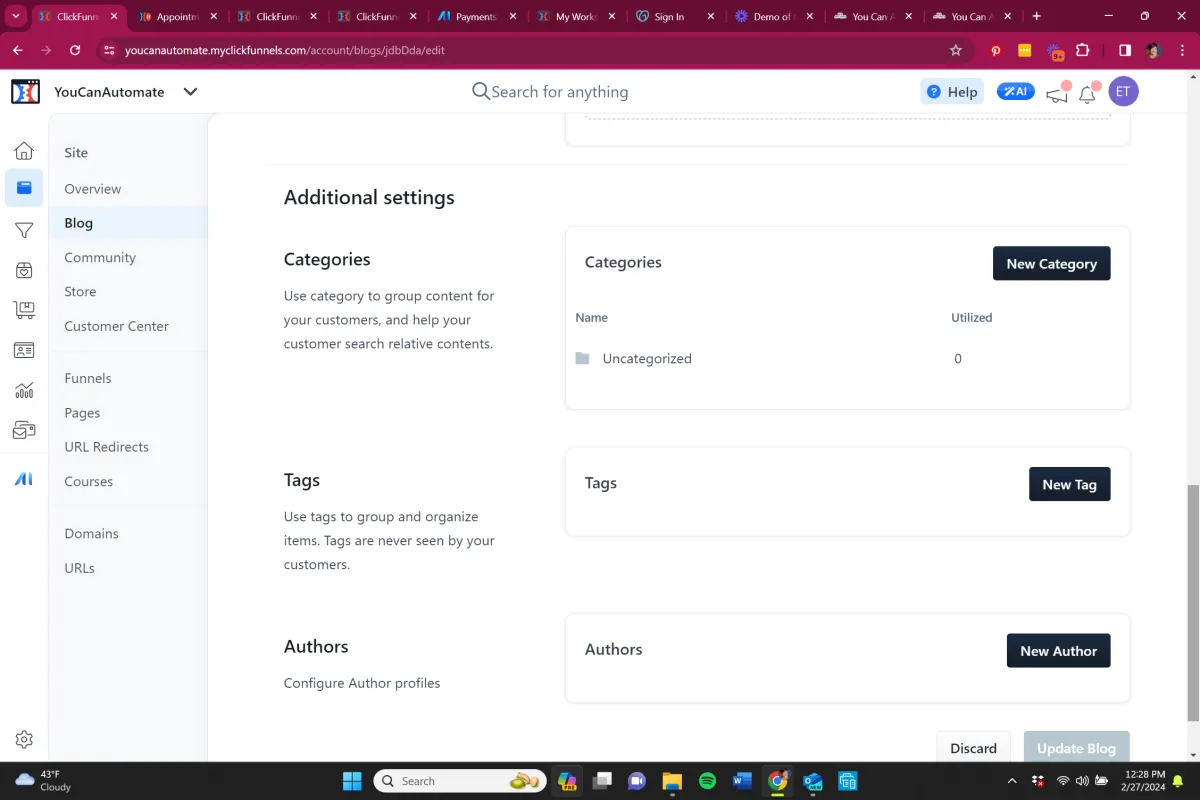
Task: Open Spotify from the taskbar
Action: (x=707, y=781)
